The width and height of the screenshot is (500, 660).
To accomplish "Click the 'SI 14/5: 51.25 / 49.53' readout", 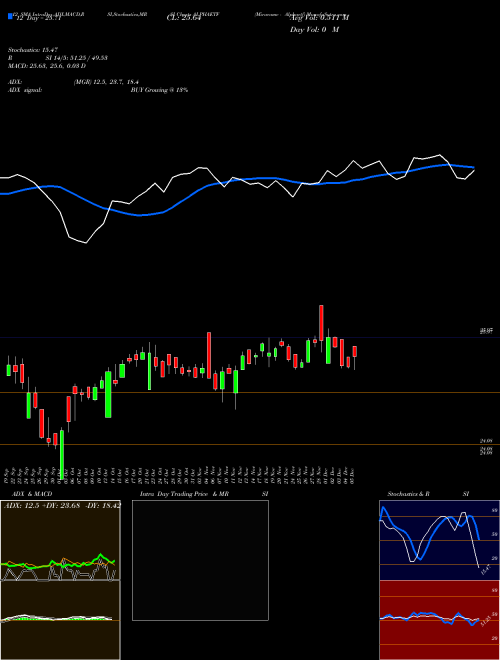I will point(77,58).
